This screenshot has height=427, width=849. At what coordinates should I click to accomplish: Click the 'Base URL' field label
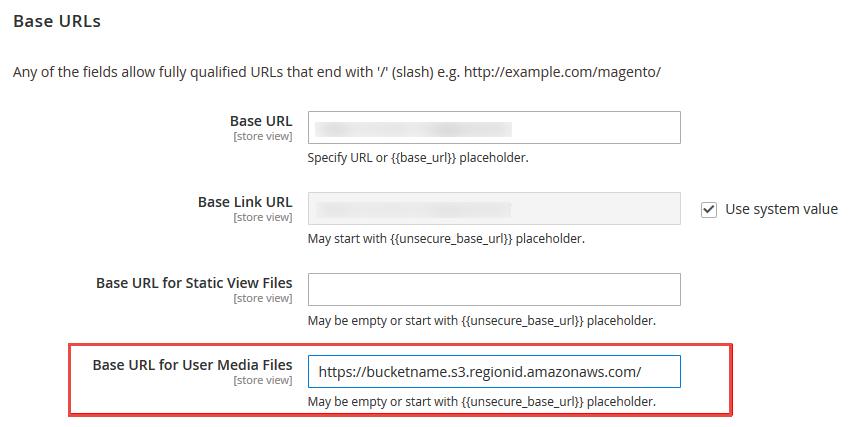(x=261, y=121)
